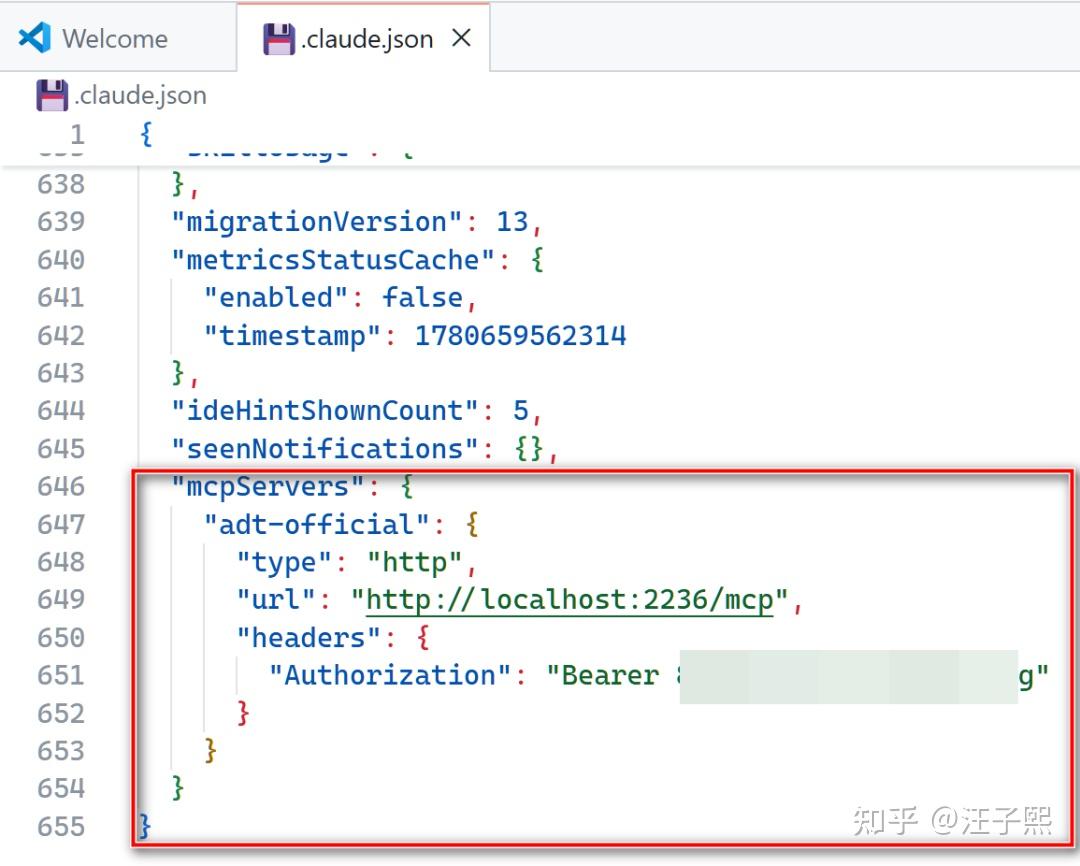This screenshot has height=866, width=1080.
Task: Click the false value on line 641
Action: [422, 298]
